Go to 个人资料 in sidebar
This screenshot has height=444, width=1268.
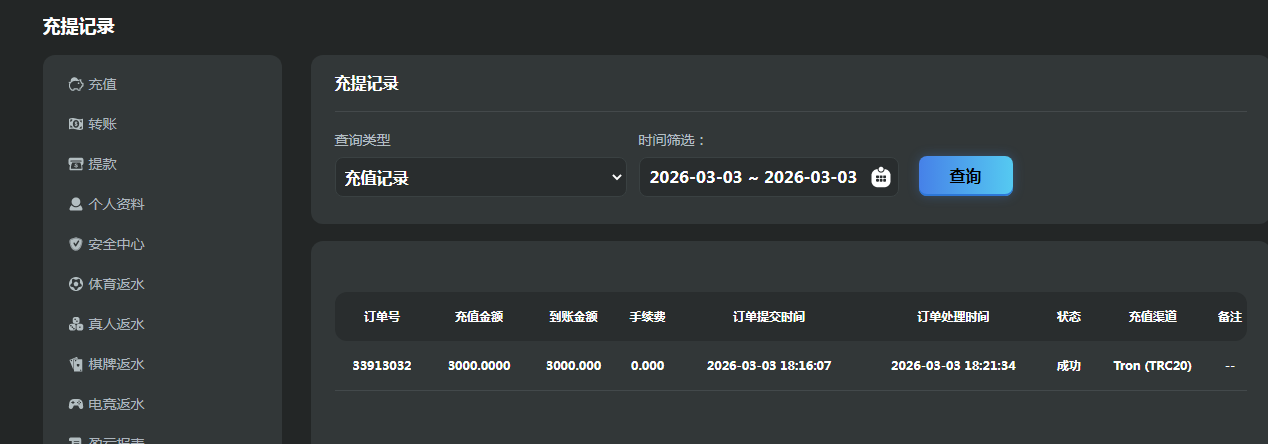pos(116,204)
